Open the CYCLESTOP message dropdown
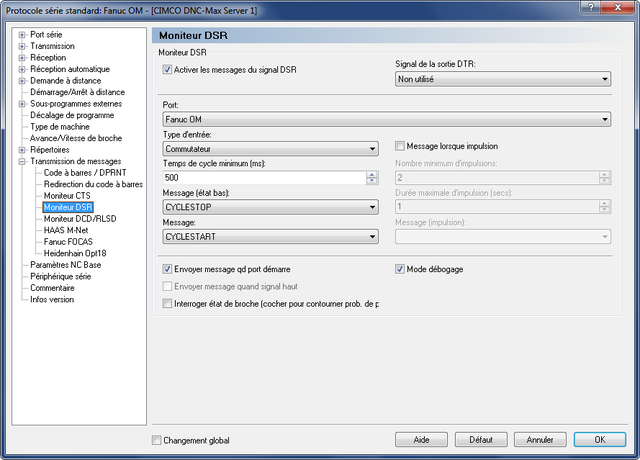 click(270, 207)
